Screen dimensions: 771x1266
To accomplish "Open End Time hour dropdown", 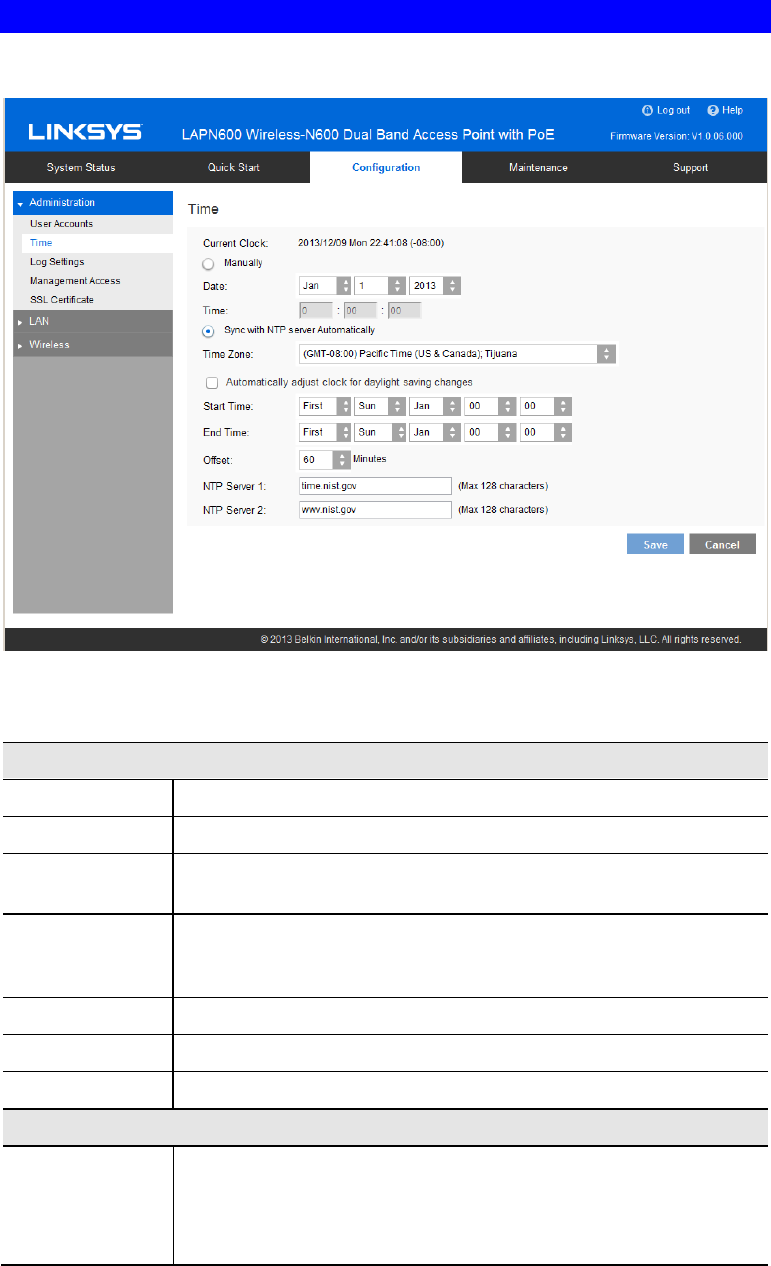I will 490,433.
